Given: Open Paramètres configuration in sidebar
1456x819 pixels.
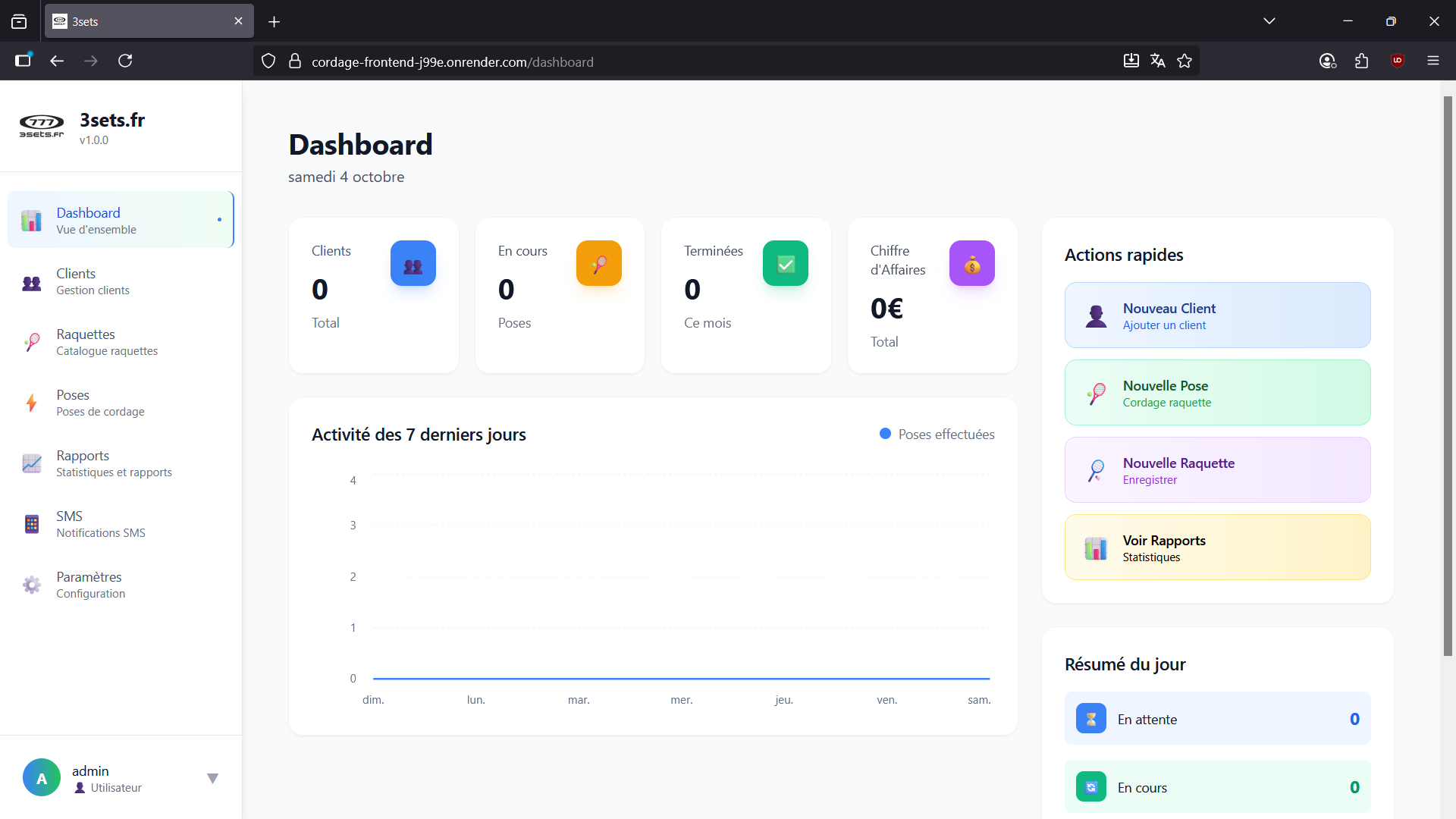Looking at the screenshot, I should click(x=90, y=585).
